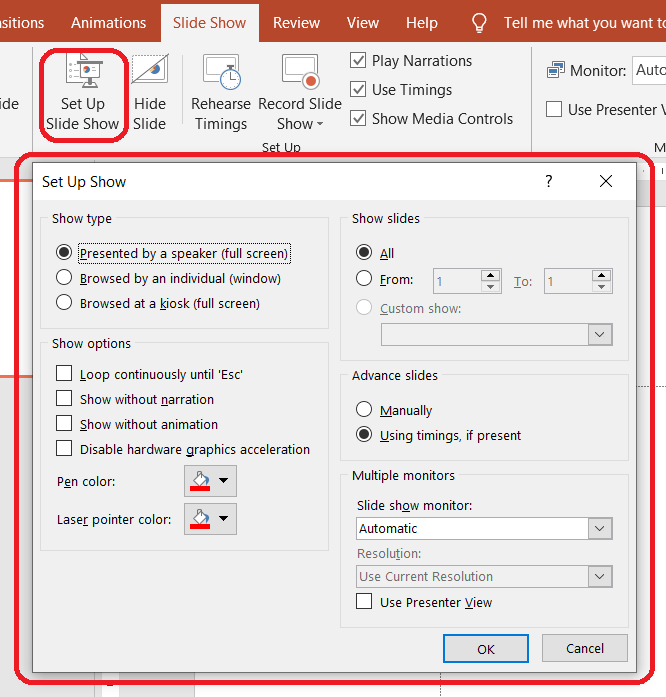Expand the Slide show monitor dropdown
The image size is (666, 697).
pyautogui.click(x=600, y=528)
